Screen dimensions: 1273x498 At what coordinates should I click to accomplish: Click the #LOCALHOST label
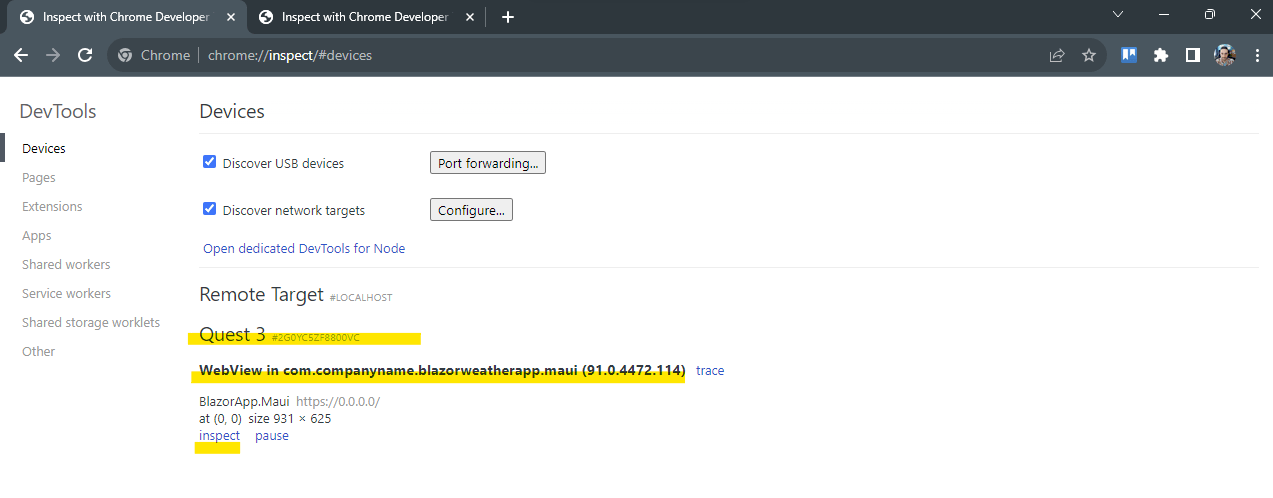(x=361, y=298)
